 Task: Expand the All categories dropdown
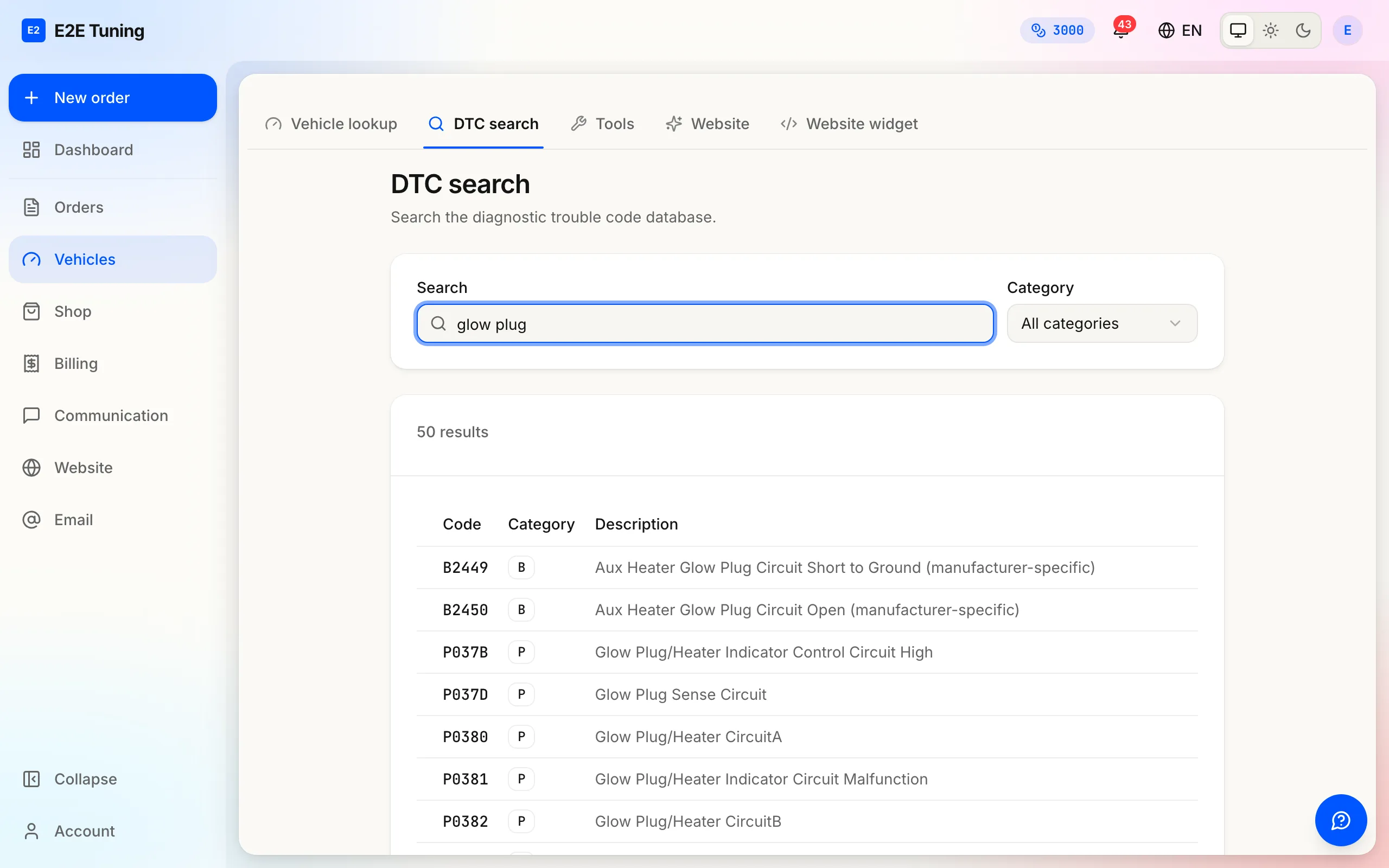[x=1102, y=324]
